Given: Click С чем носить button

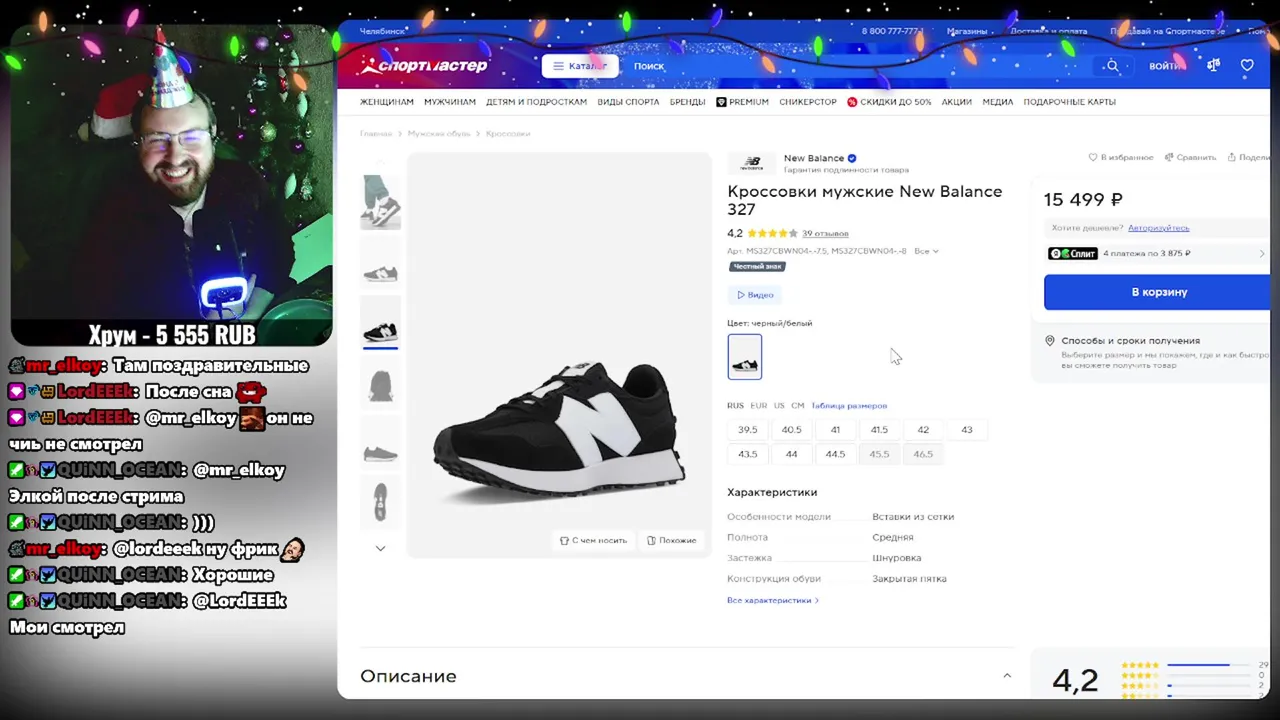Looking at the screenshot, I should [594, 540].
